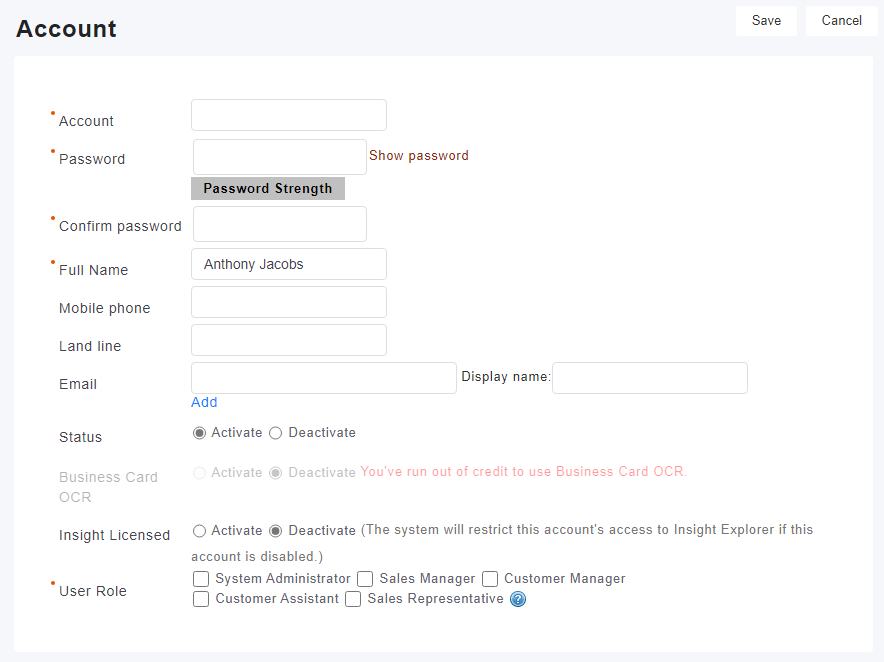This screenshot has width=884, height=662.
Task: Choose Deactivate for Insight Licensed
Action: pyautogui.click(x=276, y=531)
